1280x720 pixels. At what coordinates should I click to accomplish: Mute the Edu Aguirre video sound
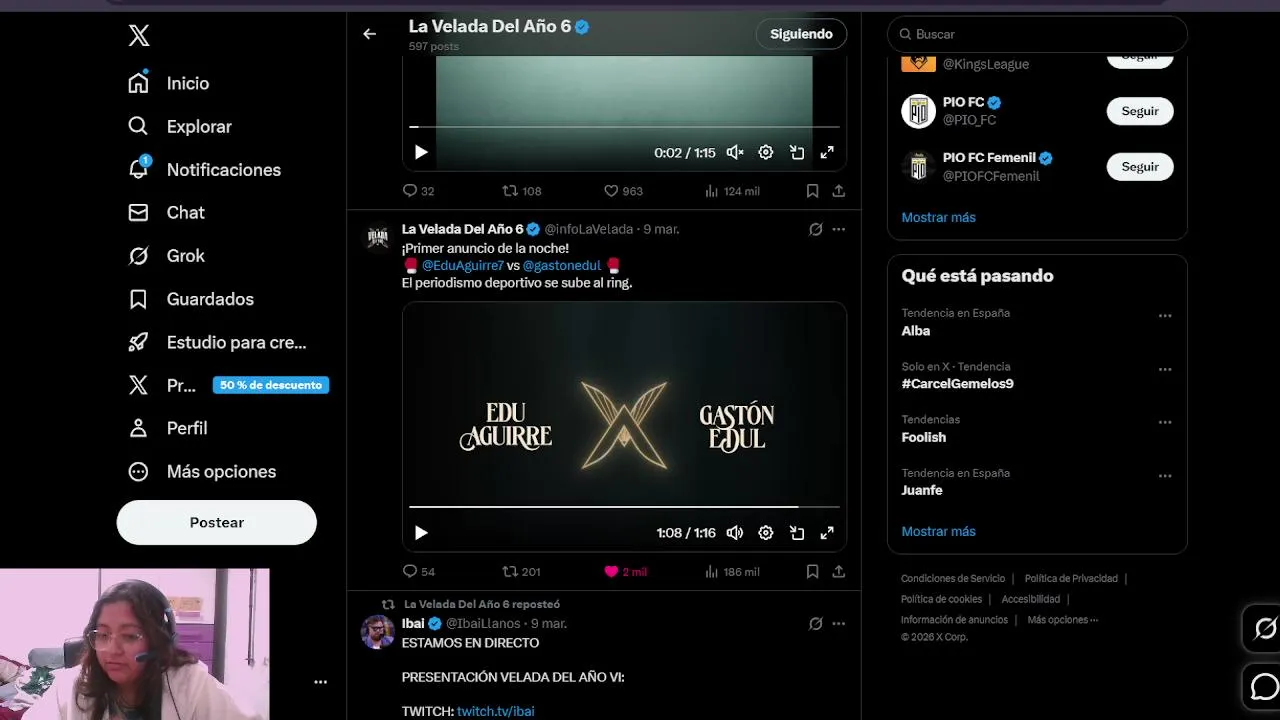pos(735,533)
